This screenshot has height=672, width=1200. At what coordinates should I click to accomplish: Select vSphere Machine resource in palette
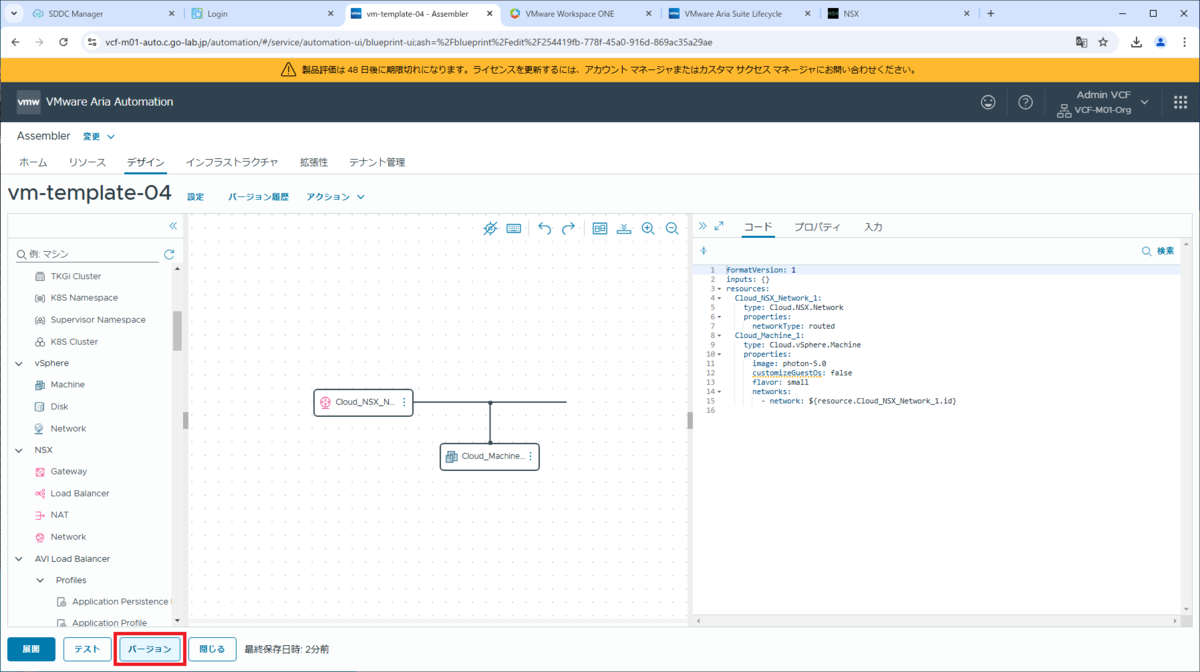click(x=68, y=385)
